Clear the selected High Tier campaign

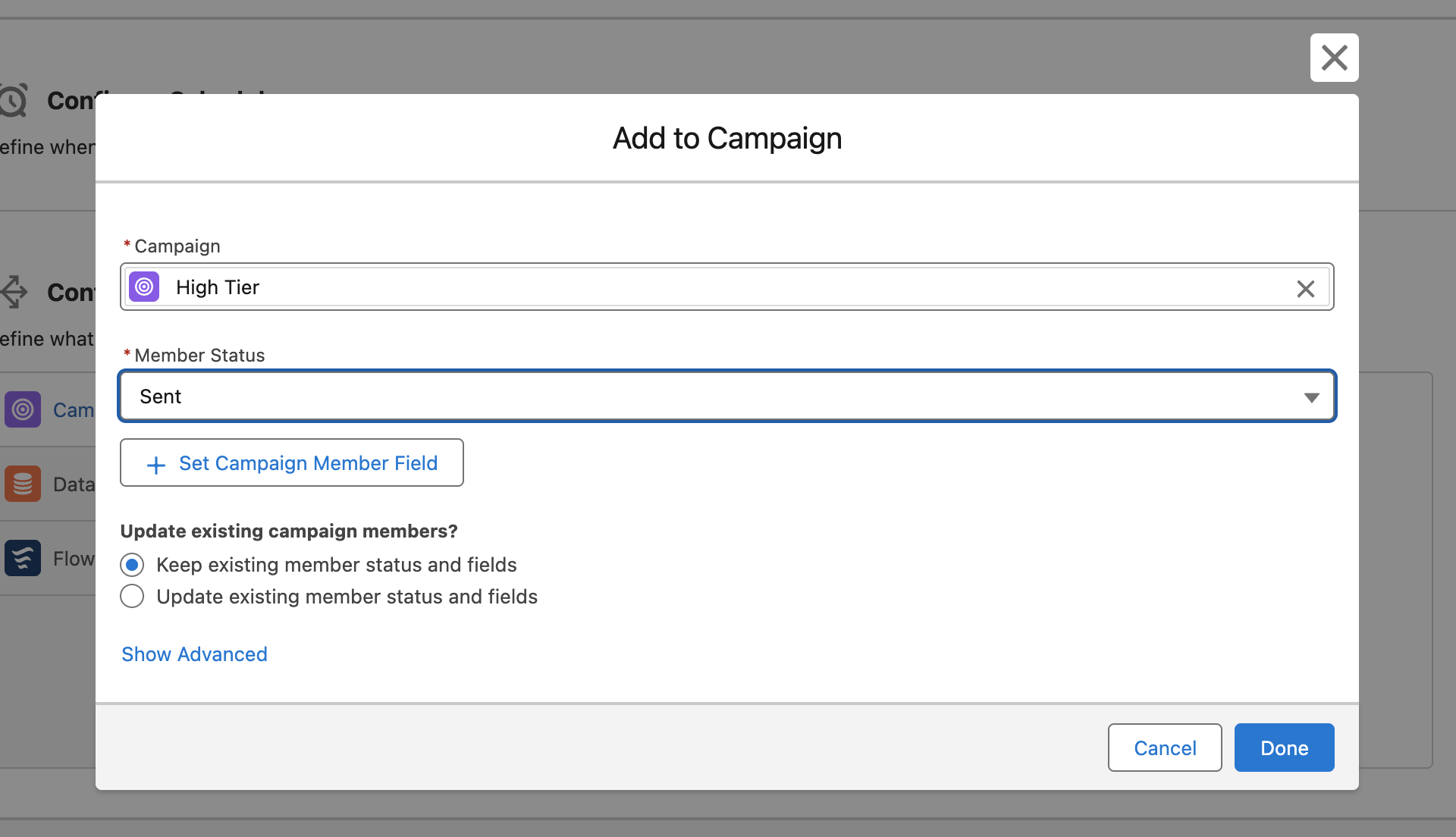tap(1305, 288)
